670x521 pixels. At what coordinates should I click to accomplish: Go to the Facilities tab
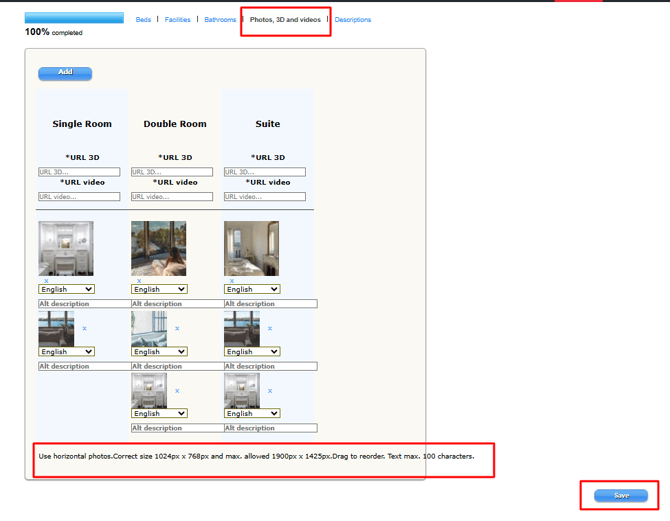point(177,20)
